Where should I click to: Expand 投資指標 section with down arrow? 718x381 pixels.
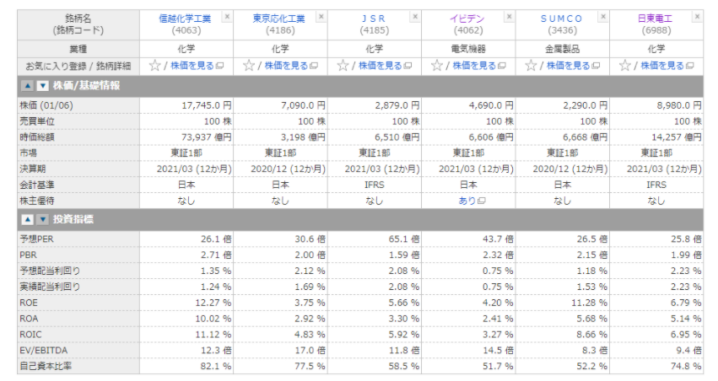[43, 220]
